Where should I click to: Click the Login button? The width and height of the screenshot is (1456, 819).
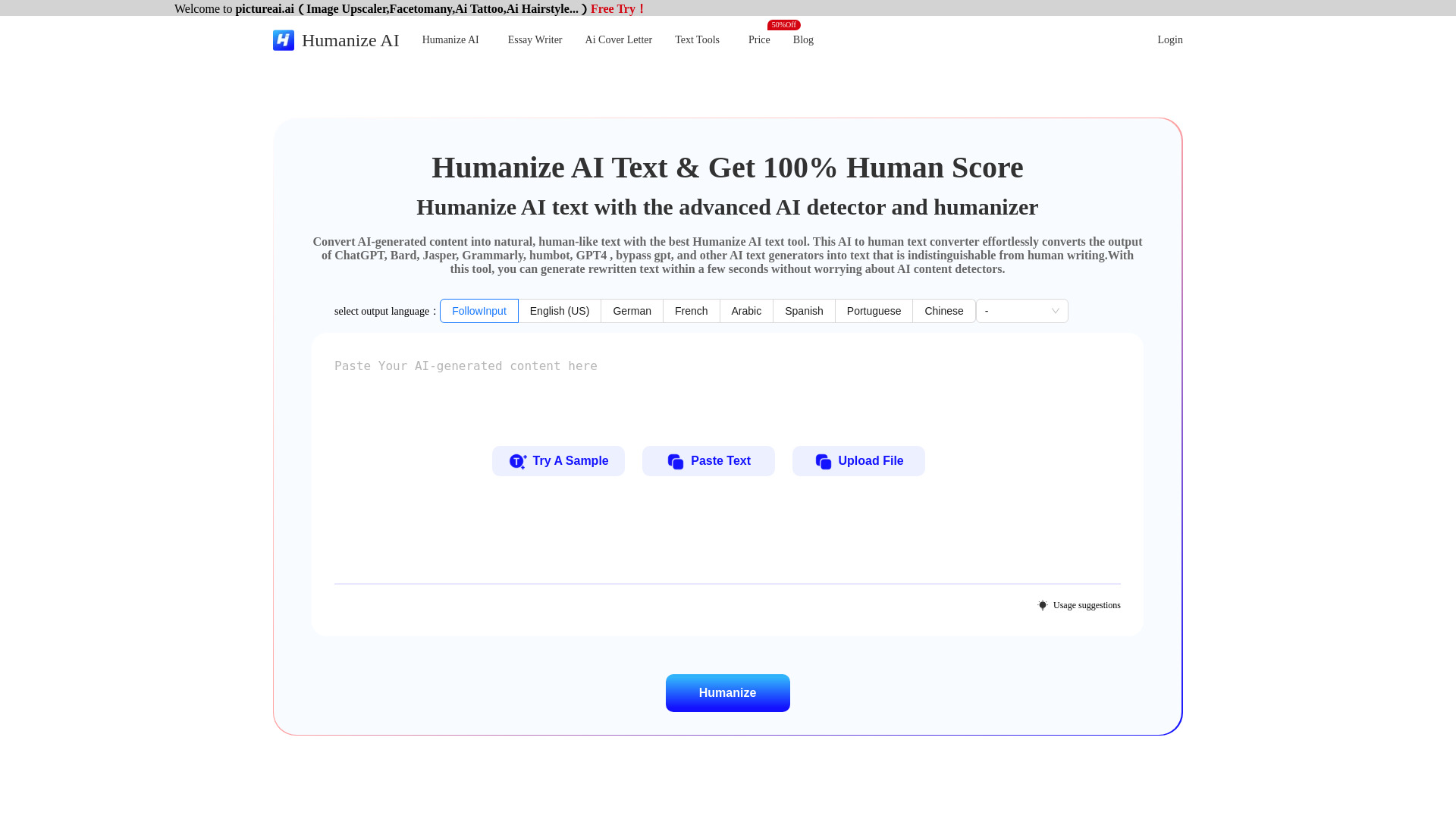(x=1169, y=39)
